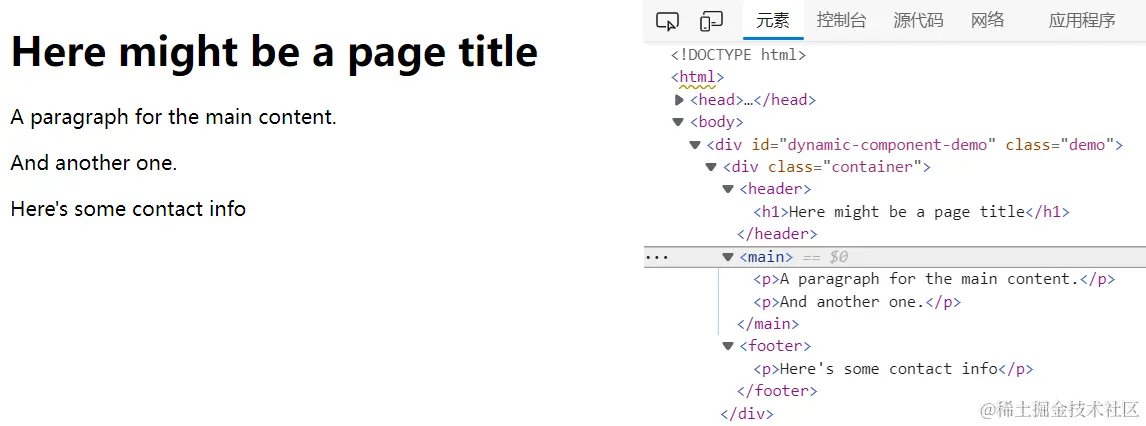Open the 源代码 tab
This screenshot has width=1146, height=426.
pyautogui.click(x=918, y=20)
